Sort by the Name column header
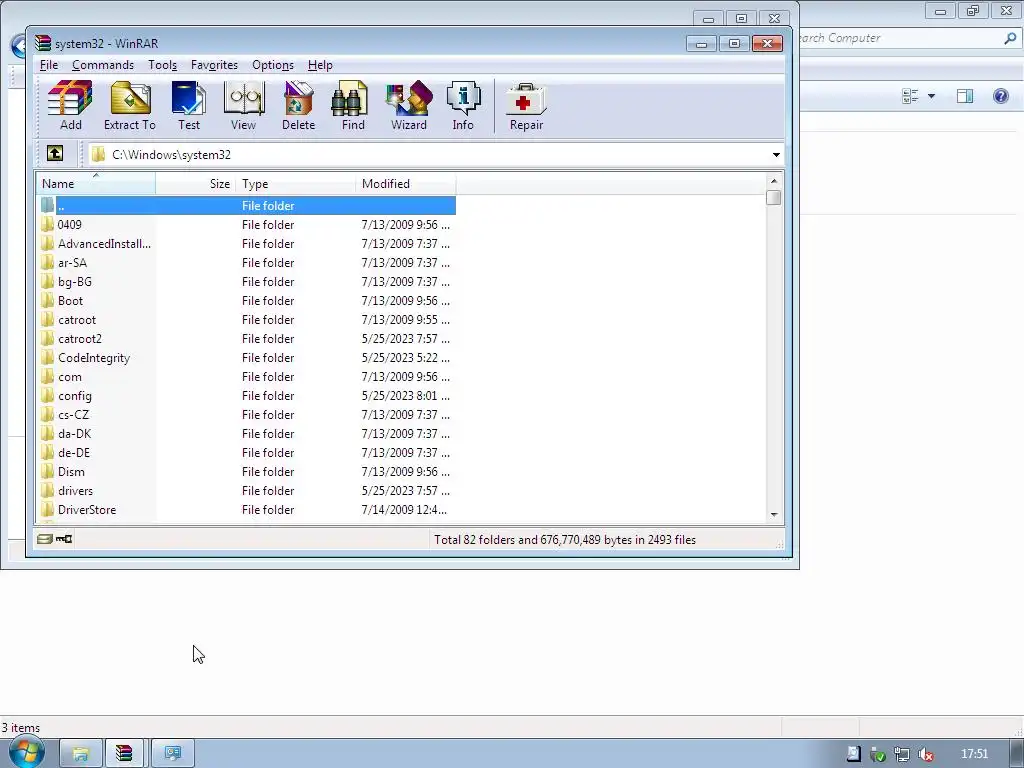Viewport: 1024px width, 768px height. pos(96,184)
